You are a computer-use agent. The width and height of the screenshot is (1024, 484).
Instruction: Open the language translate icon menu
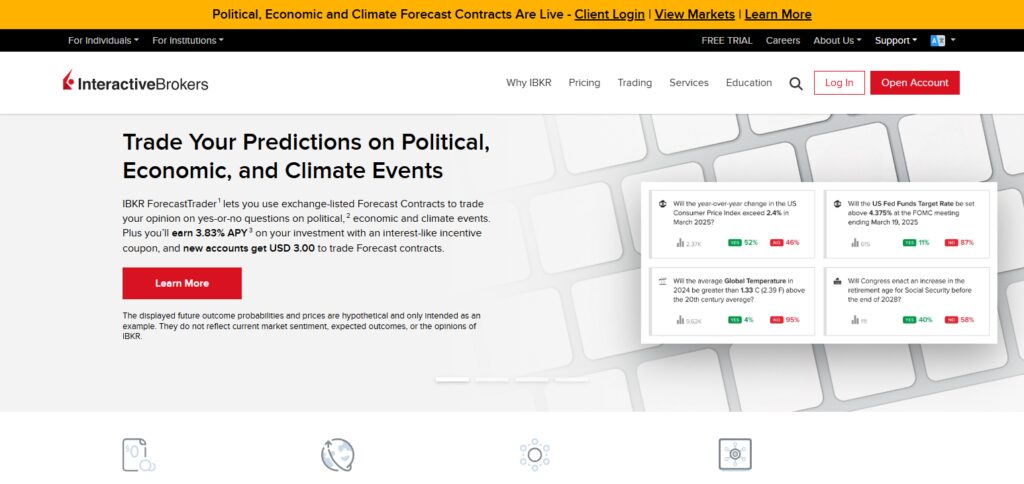pos(942,40)
